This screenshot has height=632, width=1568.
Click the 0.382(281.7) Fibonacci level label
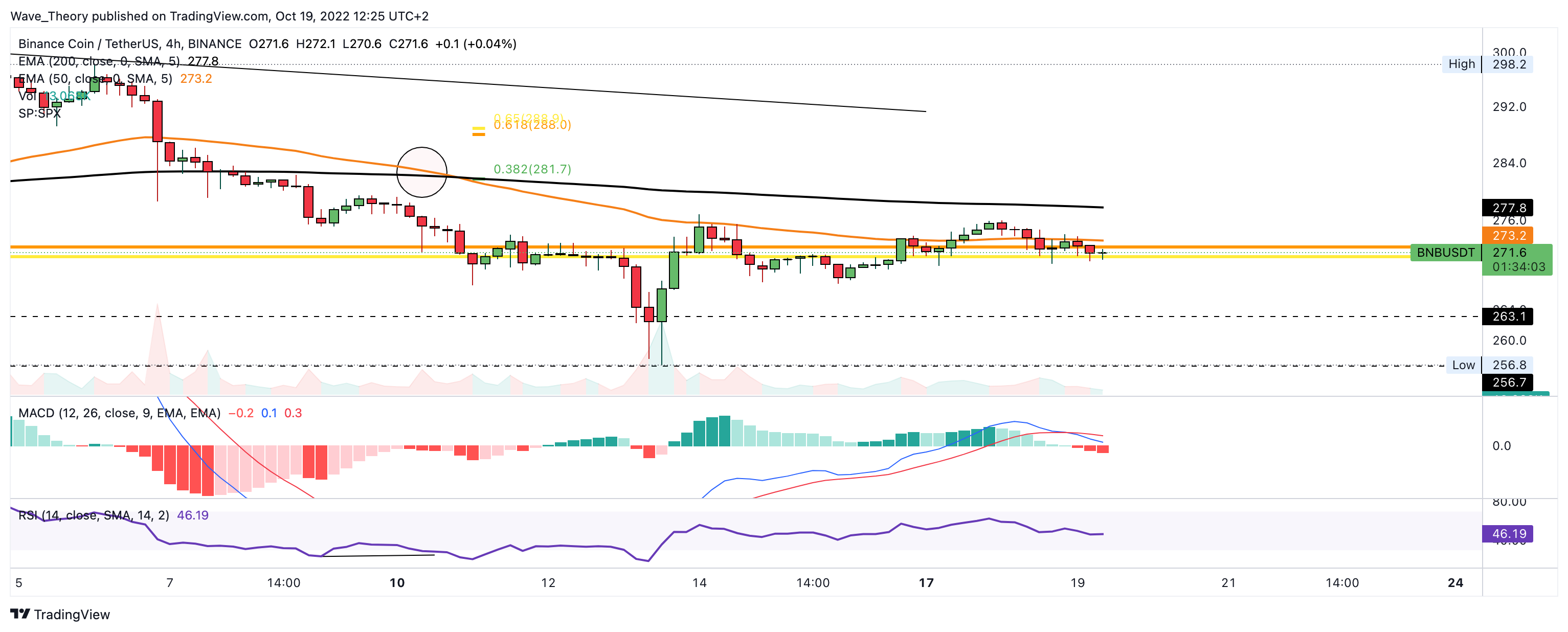pyautogui.click(x=532, y=169)
